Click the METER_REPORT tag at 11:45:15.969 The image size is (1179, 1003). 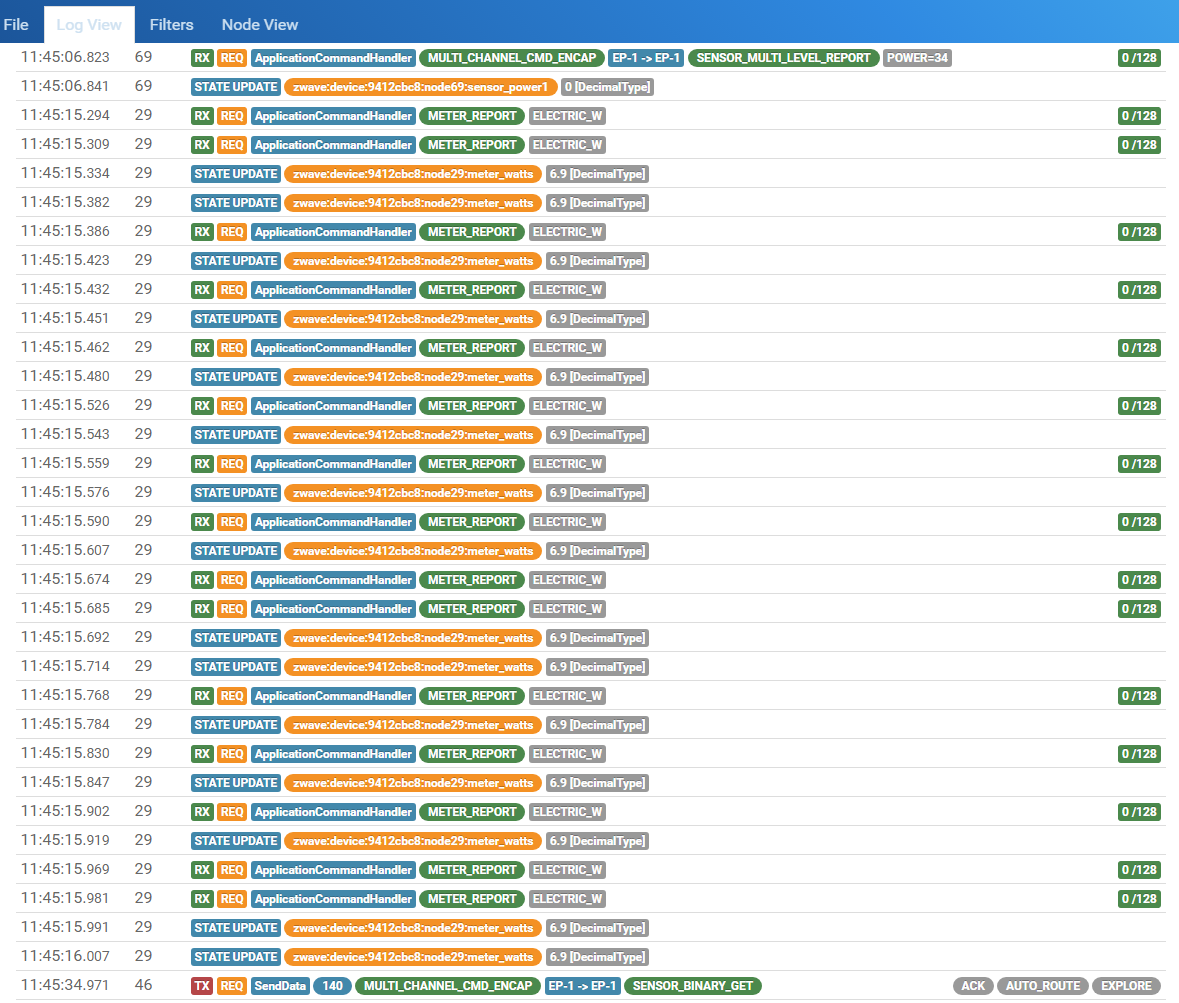click(x=472, y=870)
